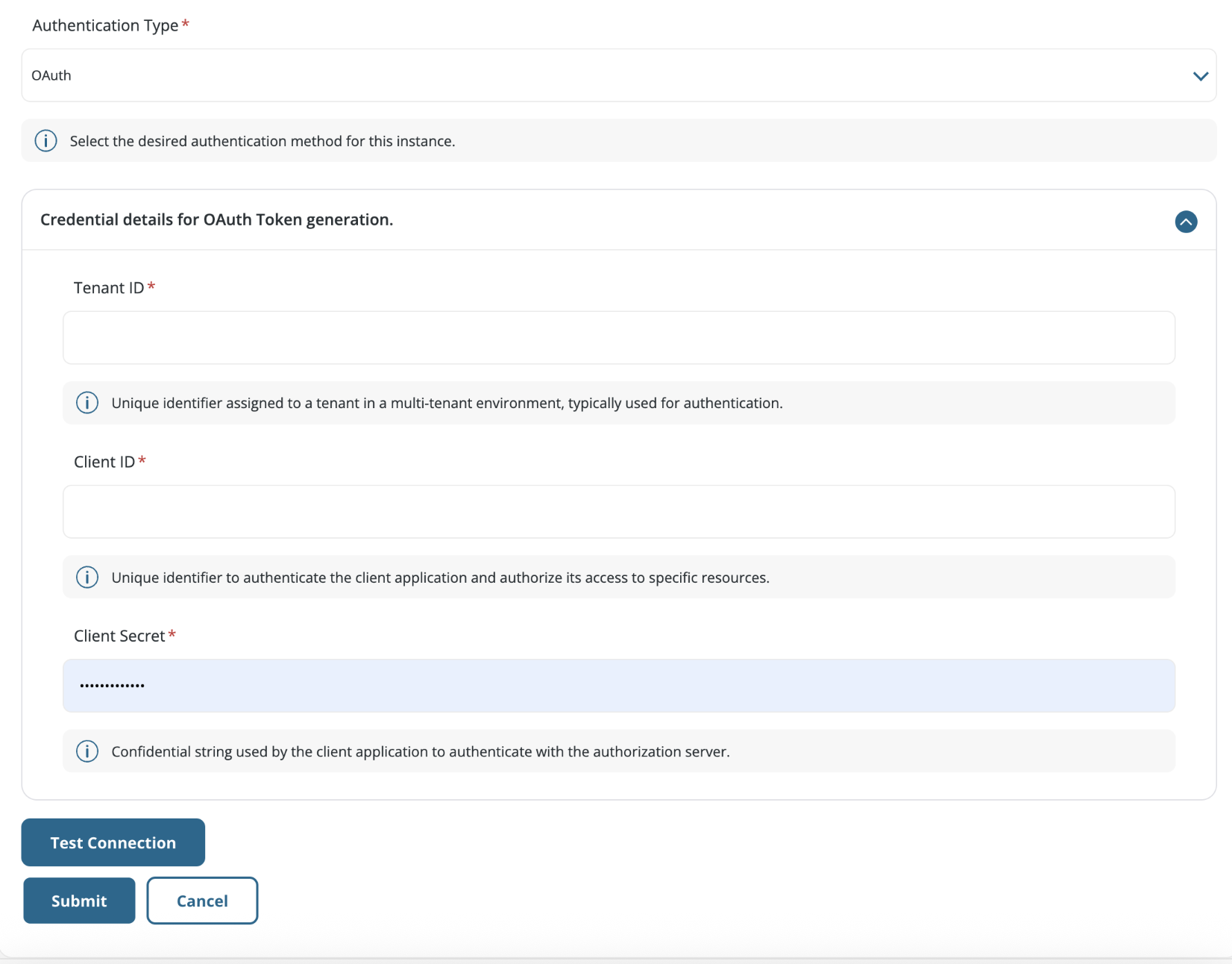Submit the authentication form
Viewport: 1232px width, 964px height.
click(x=79, y=901)
